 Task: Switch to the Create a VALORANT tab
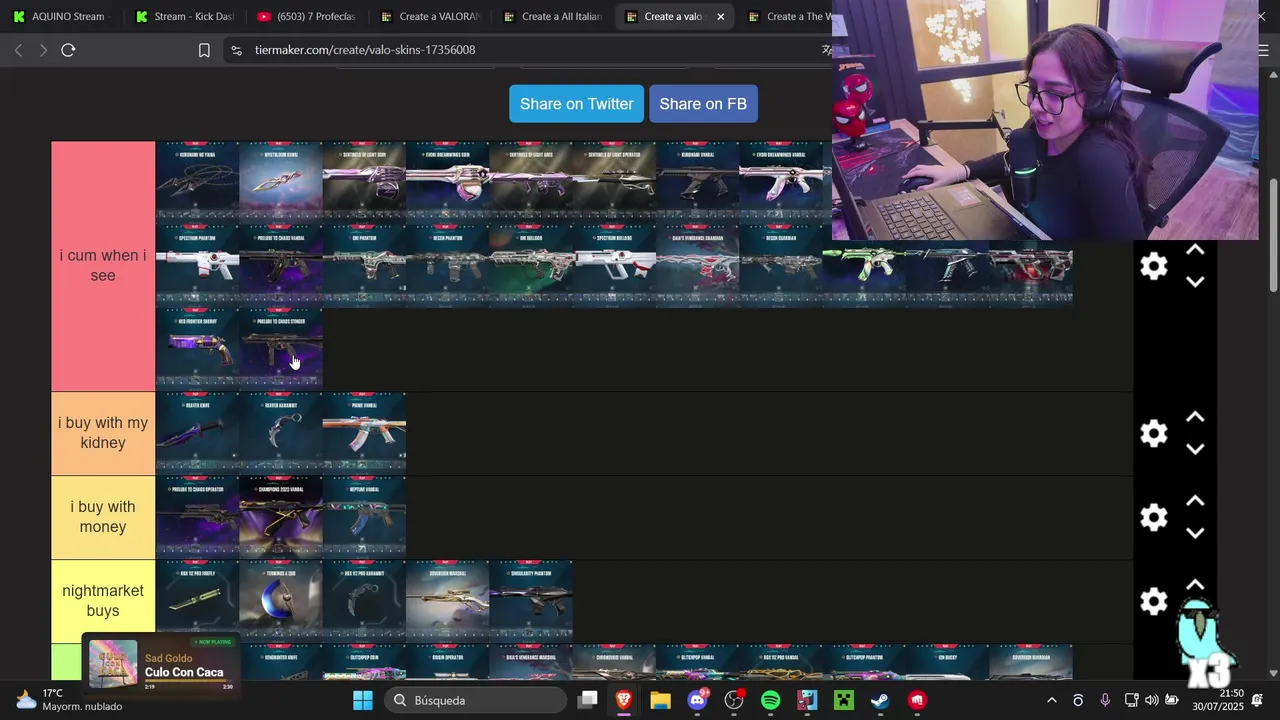coord(428,16)
